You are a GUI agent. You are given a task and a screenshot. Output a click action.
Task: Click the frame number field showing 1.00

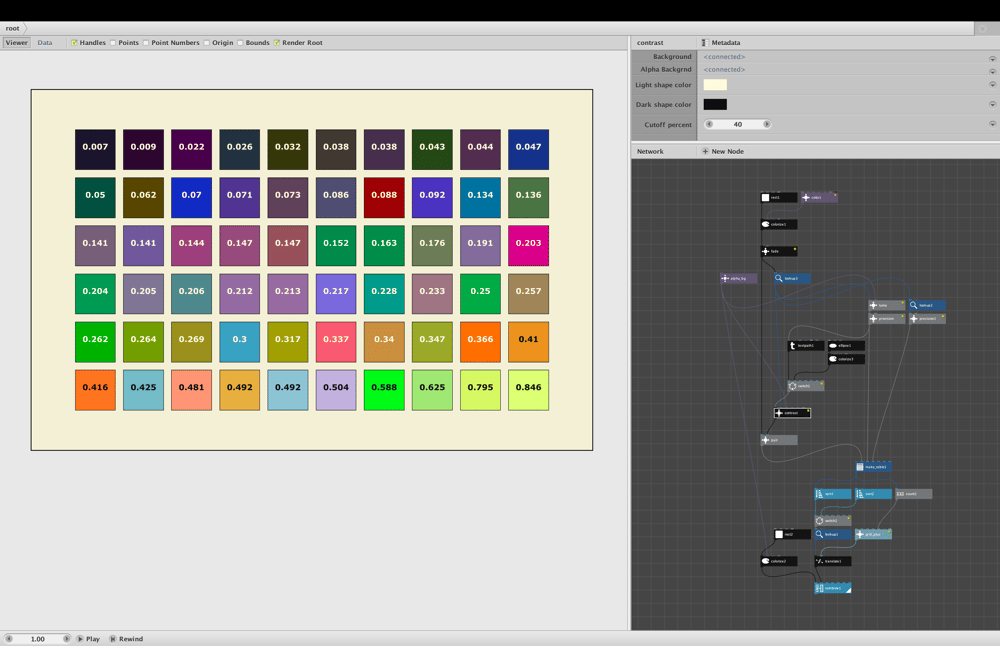(x=38, y=639)
